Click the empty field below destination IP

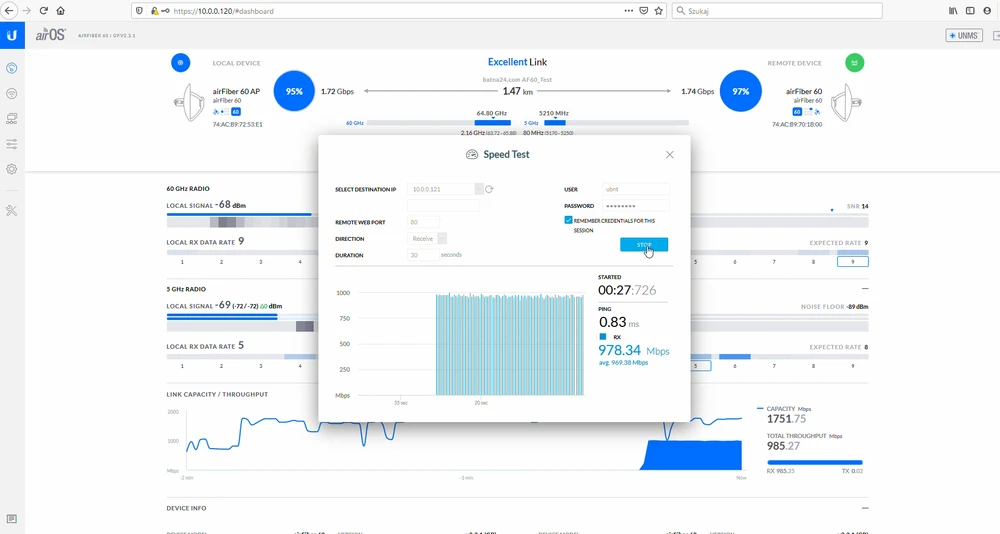443,205
